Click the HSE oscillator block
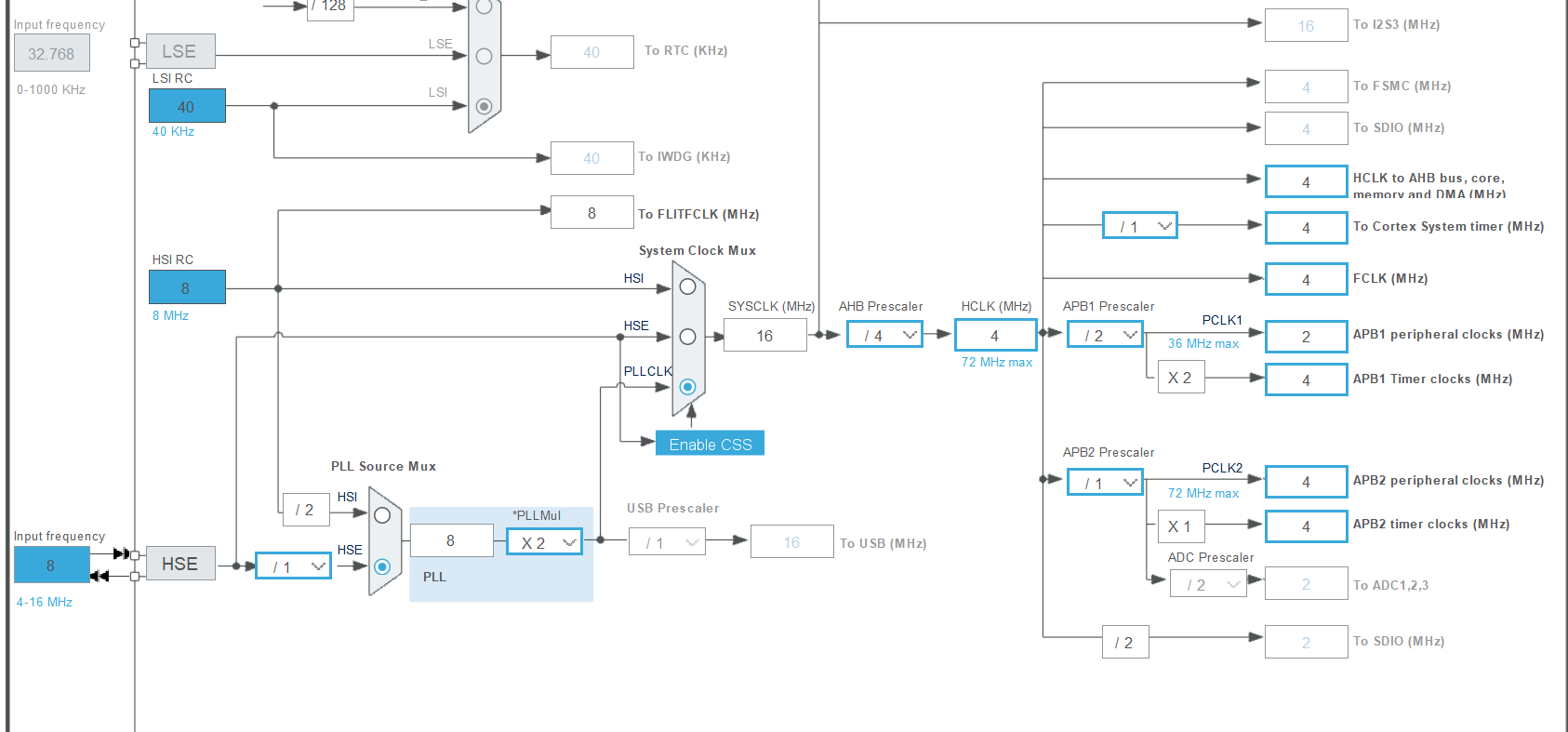1568x732 pixels. (179, 564)
